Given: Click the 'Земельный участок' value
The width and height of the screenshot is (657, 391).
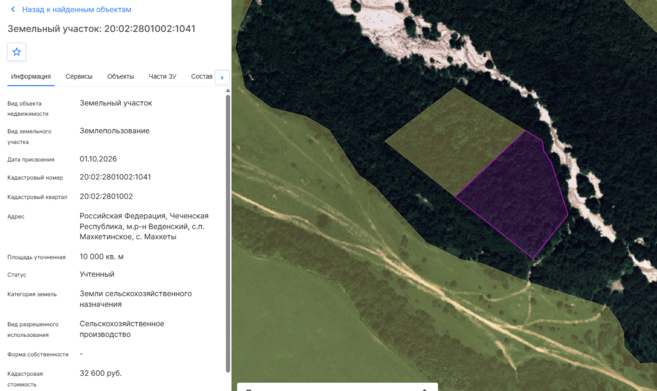Looking at the screenshot, I should point(116,103).
